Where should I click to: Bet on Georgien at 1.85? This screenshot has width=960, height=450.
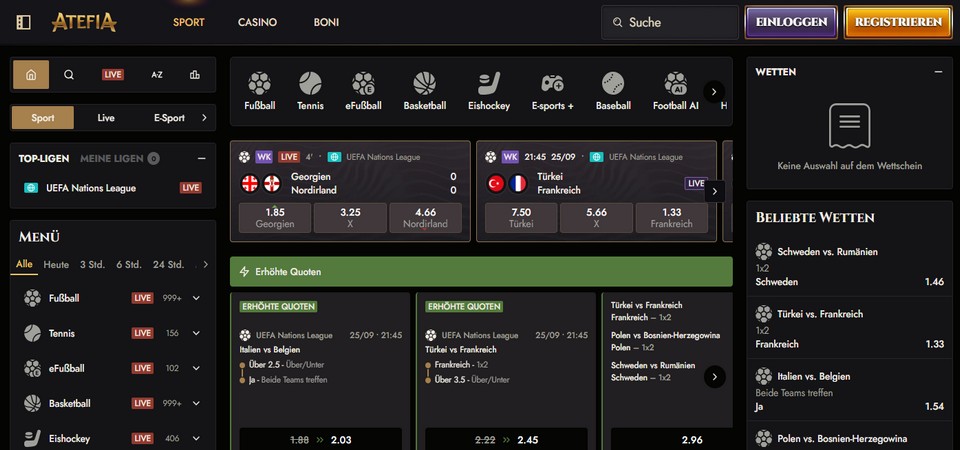275,218
